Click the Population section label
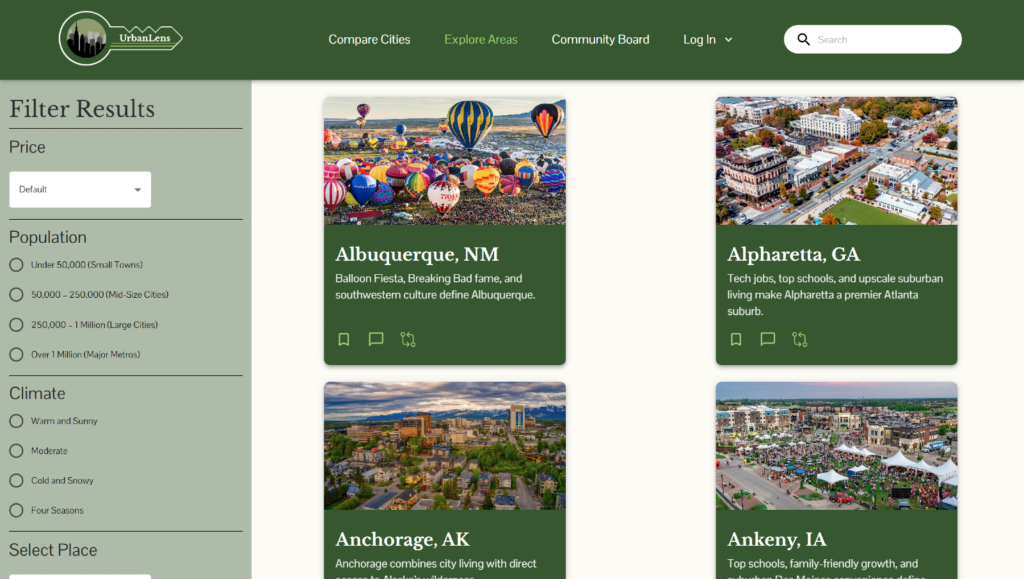The width and height of the screenshot is (1024, 579). click(48, 238)
